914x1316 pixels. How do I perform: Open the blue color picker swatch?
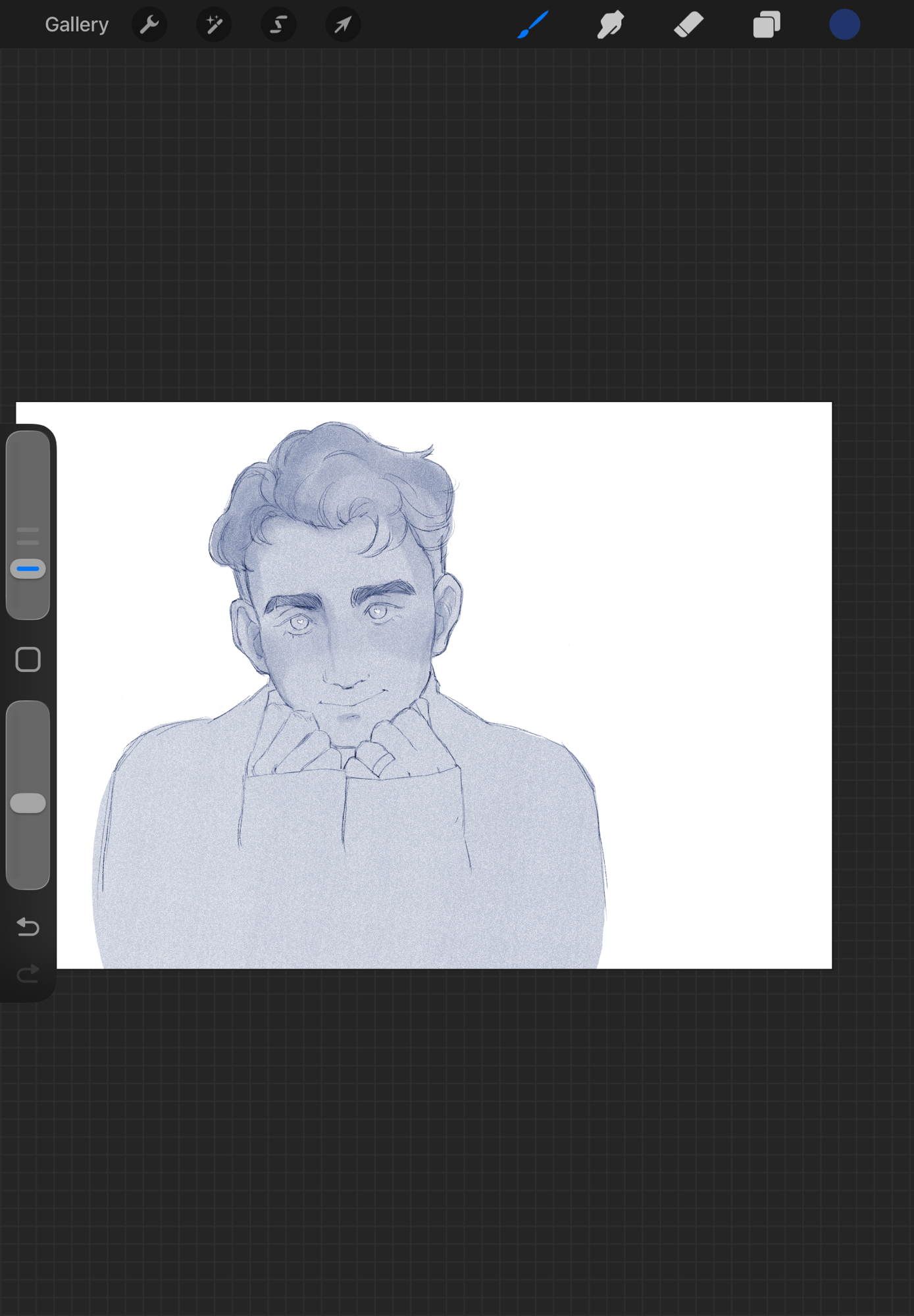click(844, 25)
